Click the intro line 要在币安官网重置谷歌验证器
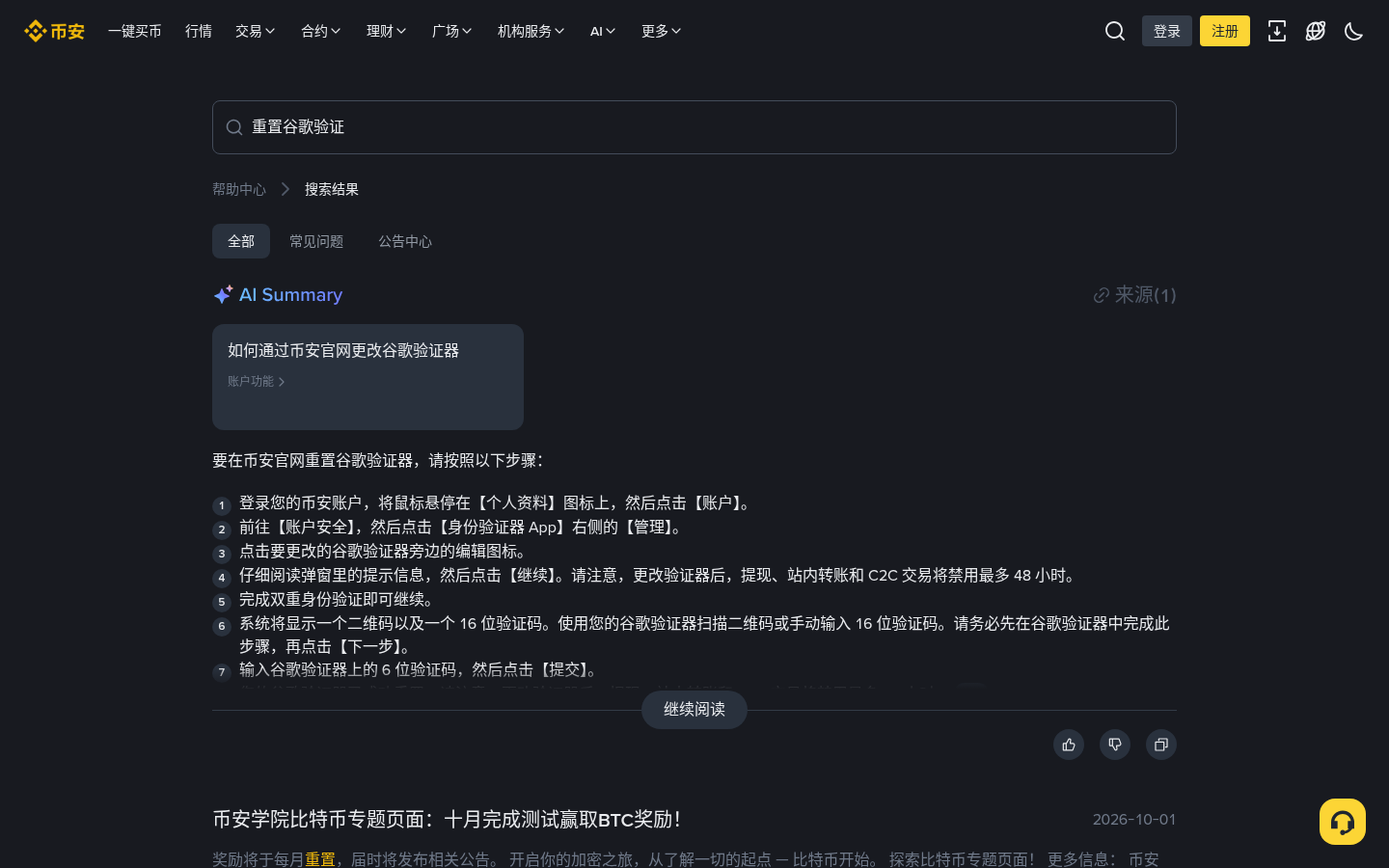Screen dimensions: 1389x868 (380, 461)
